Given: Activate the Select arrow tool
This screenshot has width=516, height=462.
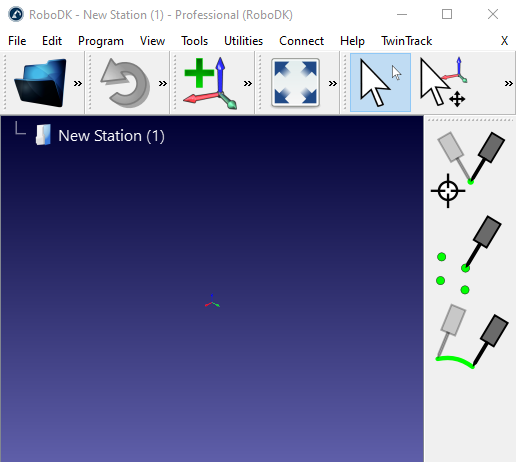Looking at the screenshot, I should pos(380,82).
